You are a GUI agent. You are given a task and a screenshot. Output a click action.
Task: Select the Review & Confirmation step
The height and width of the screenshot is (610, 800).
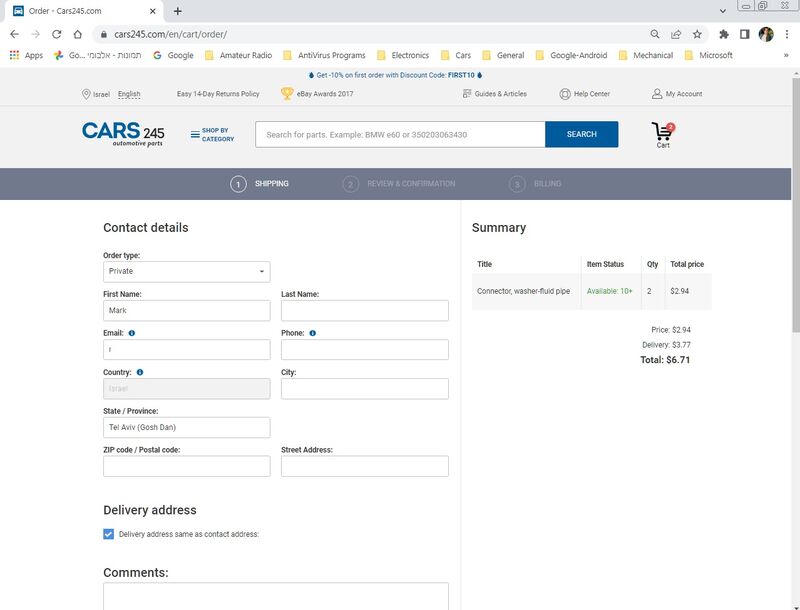tap(399, 184)
